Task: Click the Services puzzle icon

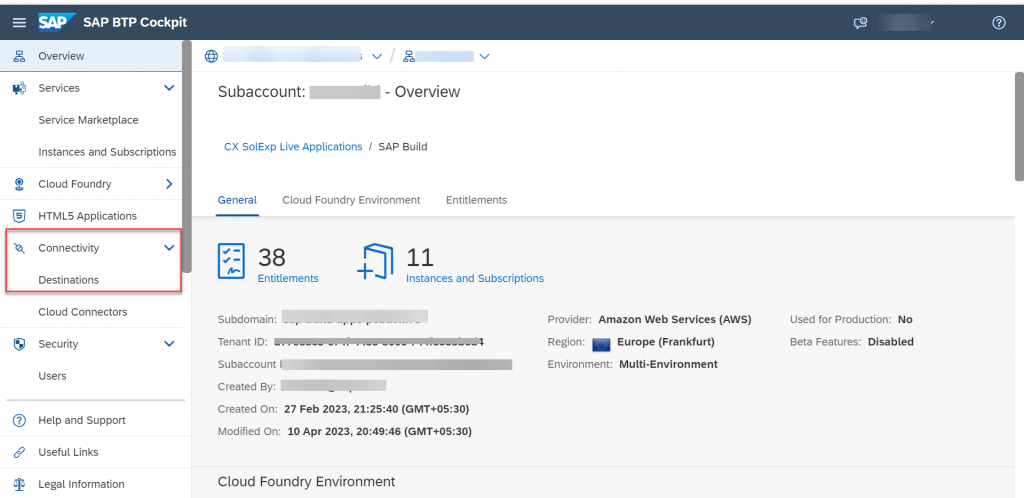Action: [19, 88]
